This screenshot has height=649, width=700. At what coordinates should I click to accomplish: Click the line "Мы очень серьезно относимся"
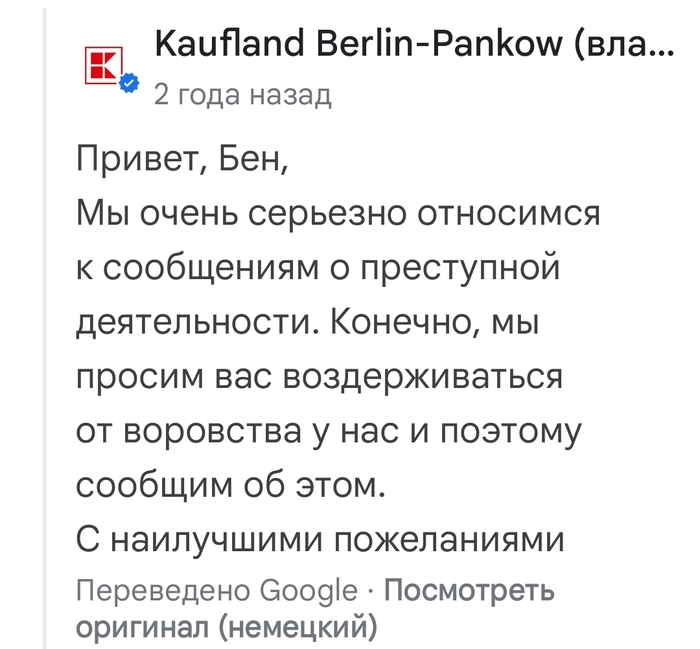pos(337,214)
